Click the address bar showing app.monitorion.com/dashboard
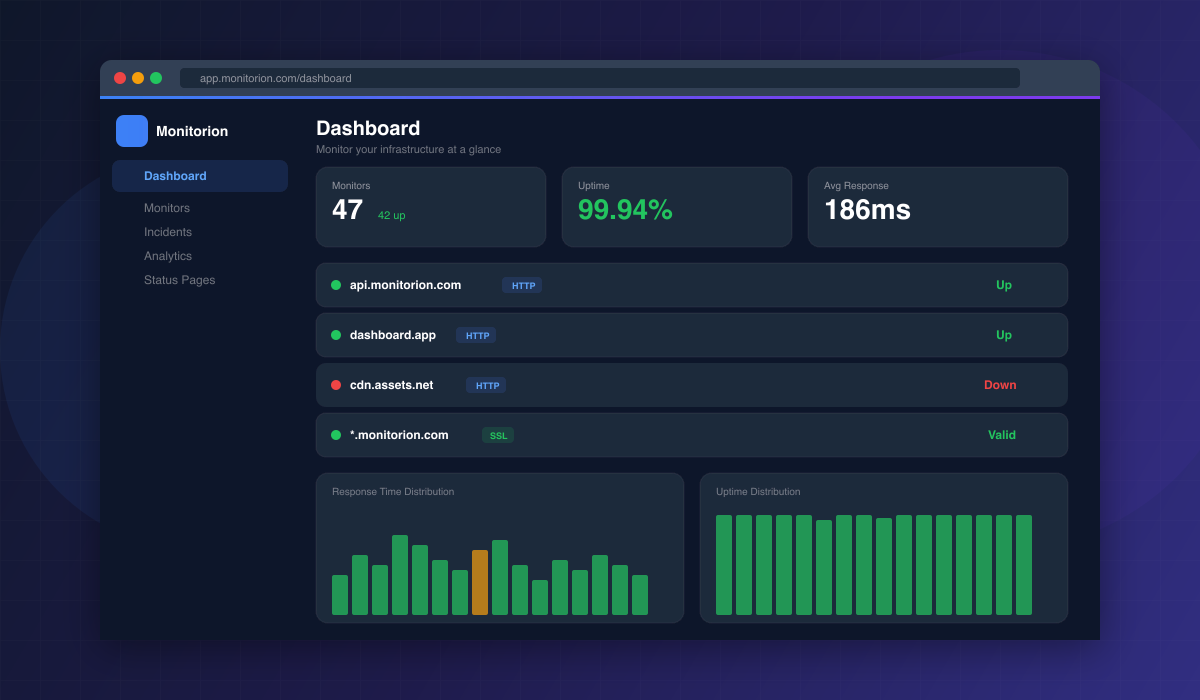This screenshot has height=700, width=1200. point(600,78)
